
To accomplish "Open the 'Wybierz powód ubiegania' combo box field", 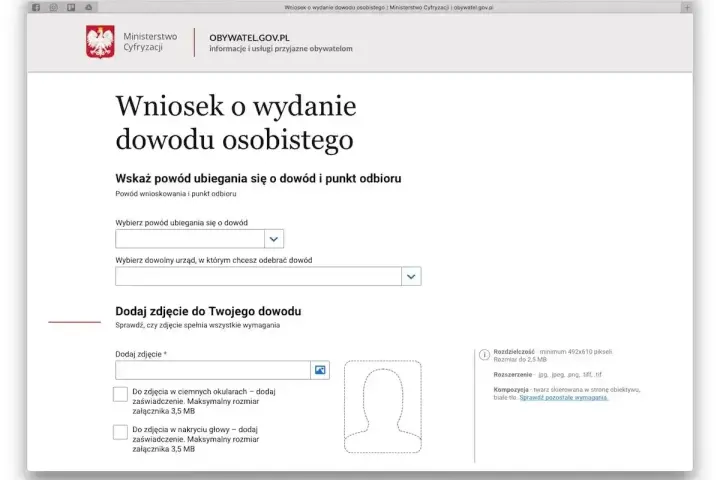I will [199, 239].
